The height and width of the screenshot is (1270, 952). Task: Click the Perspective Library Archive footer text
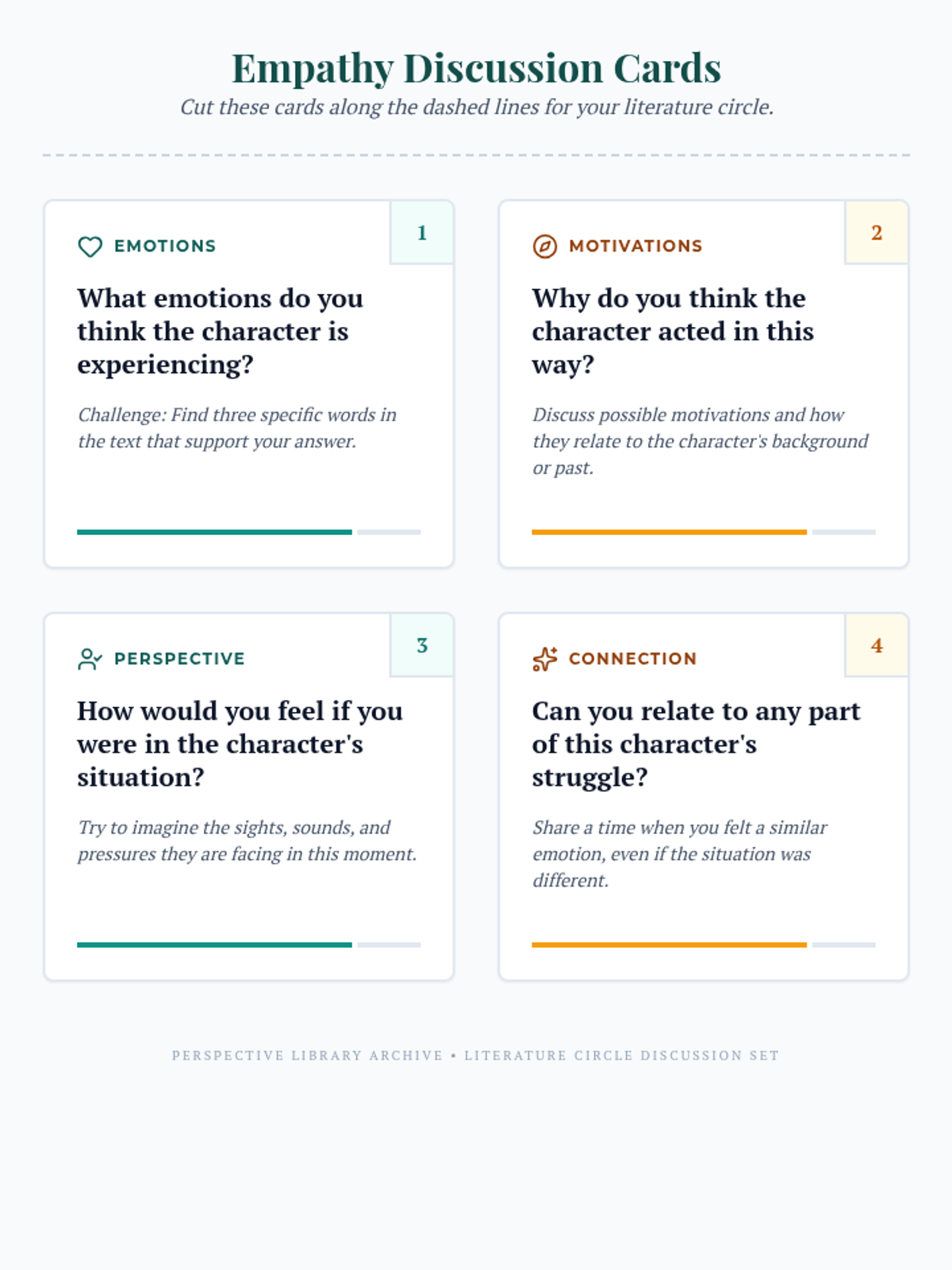476,1056
